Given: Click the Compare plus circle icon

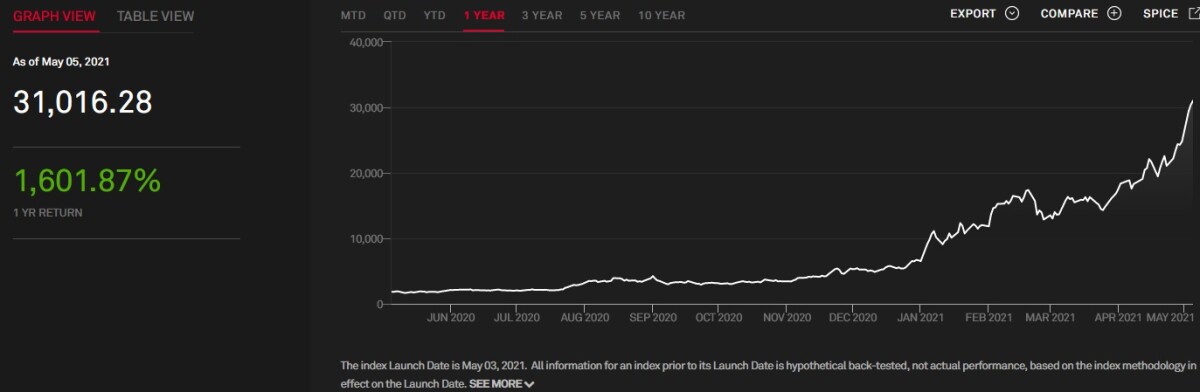Looking at the screenshot, I should pyautogui.click(x=1114, y=14).
